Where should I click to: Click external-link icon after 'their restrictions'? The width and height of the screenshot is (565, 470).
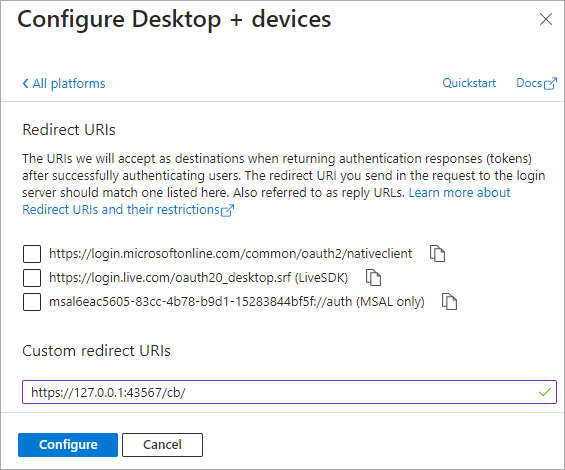tap(227, 210)
